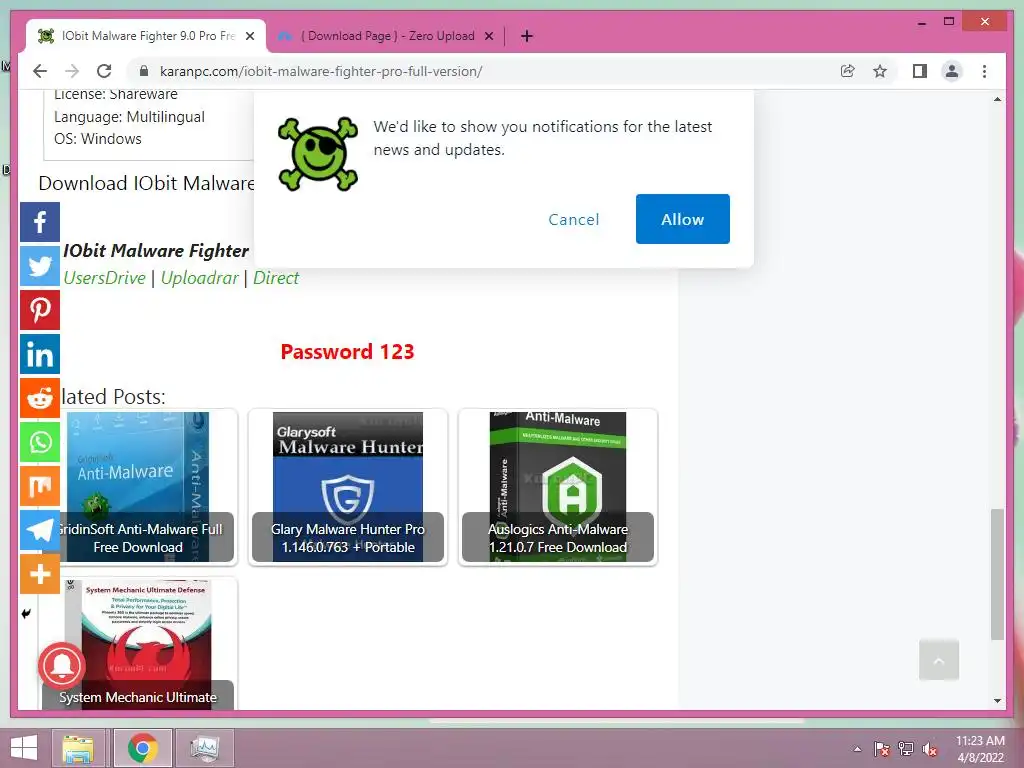
Task: Open Glary Malware Hunter Pro post
Action: point(348,487)
